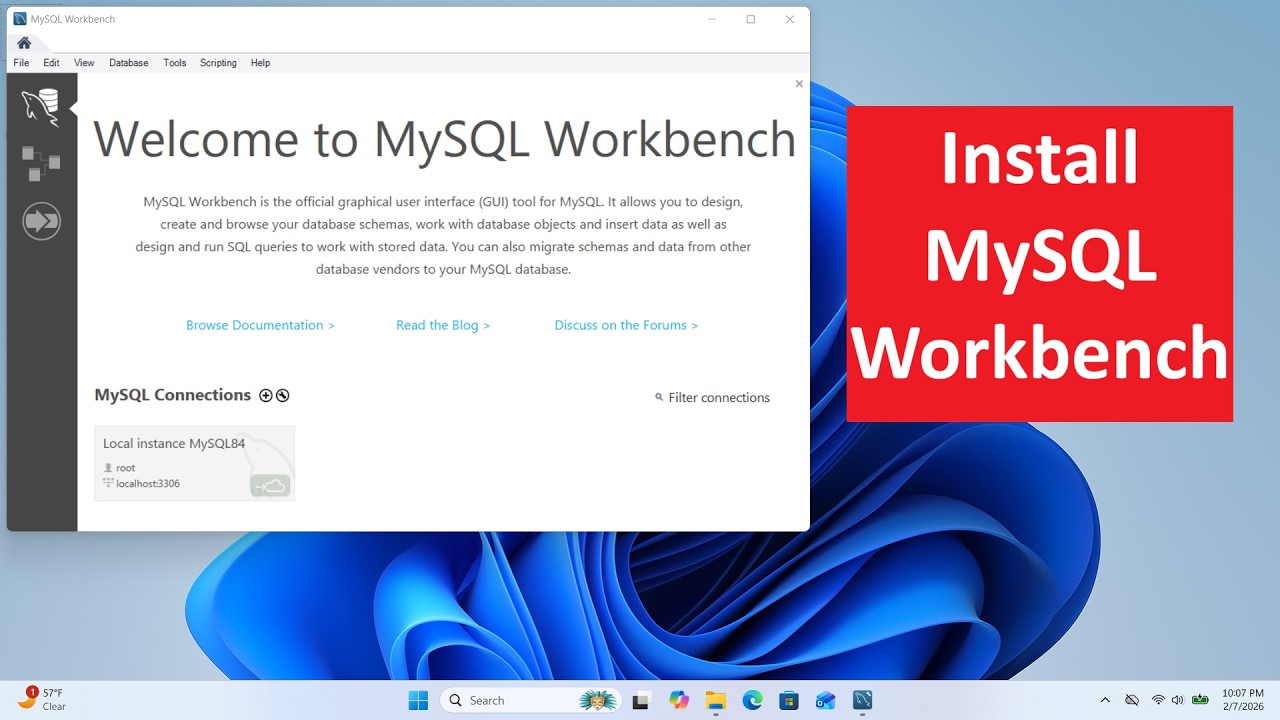
Task: Open the clock showing 10:07 PM
Action: [1243, 700]
